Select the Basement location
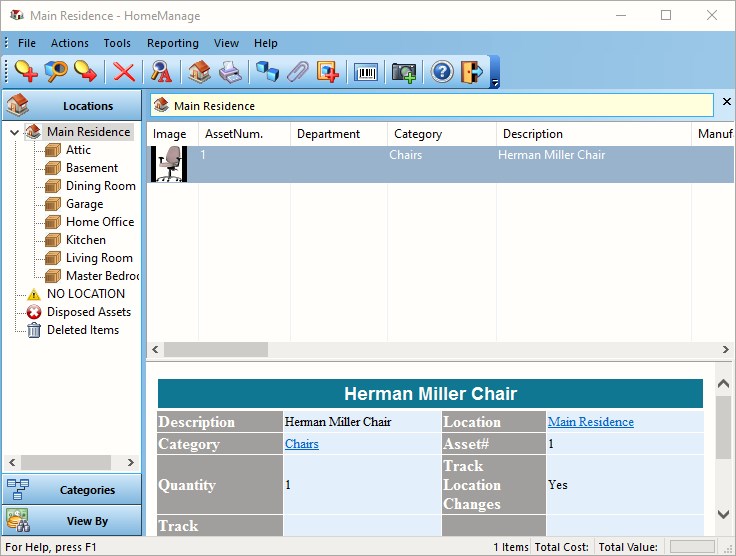 pyautogui.click(x=92, y=168)
